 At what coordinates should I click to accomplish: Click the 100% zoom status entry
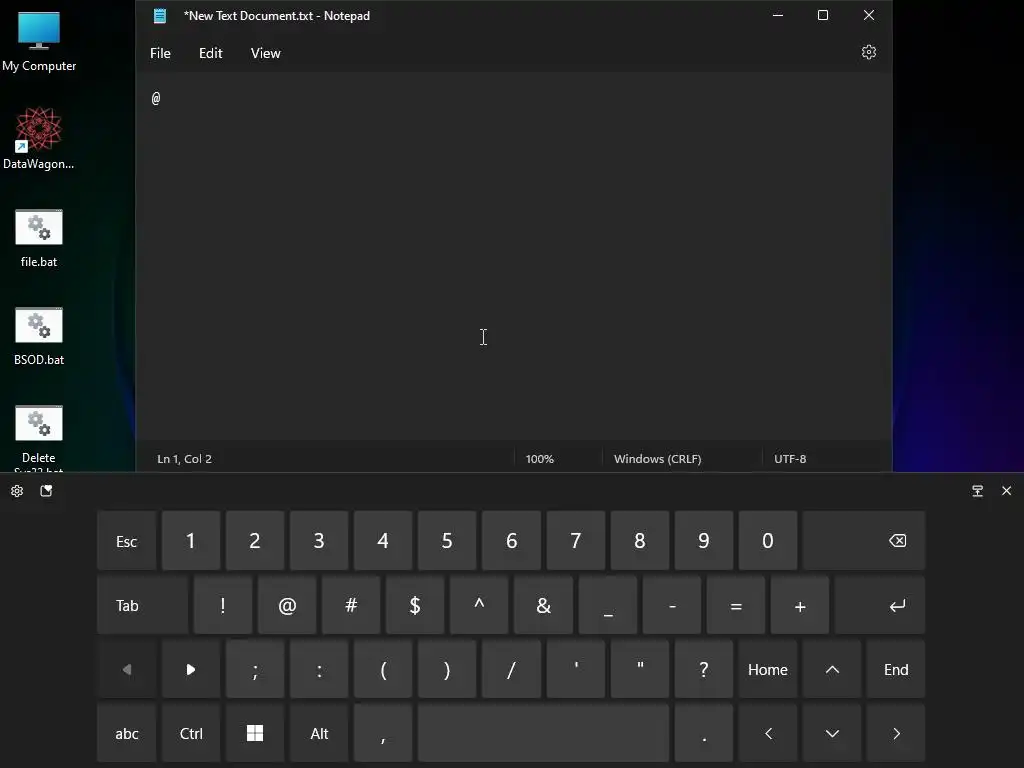(x=539, y=459)
